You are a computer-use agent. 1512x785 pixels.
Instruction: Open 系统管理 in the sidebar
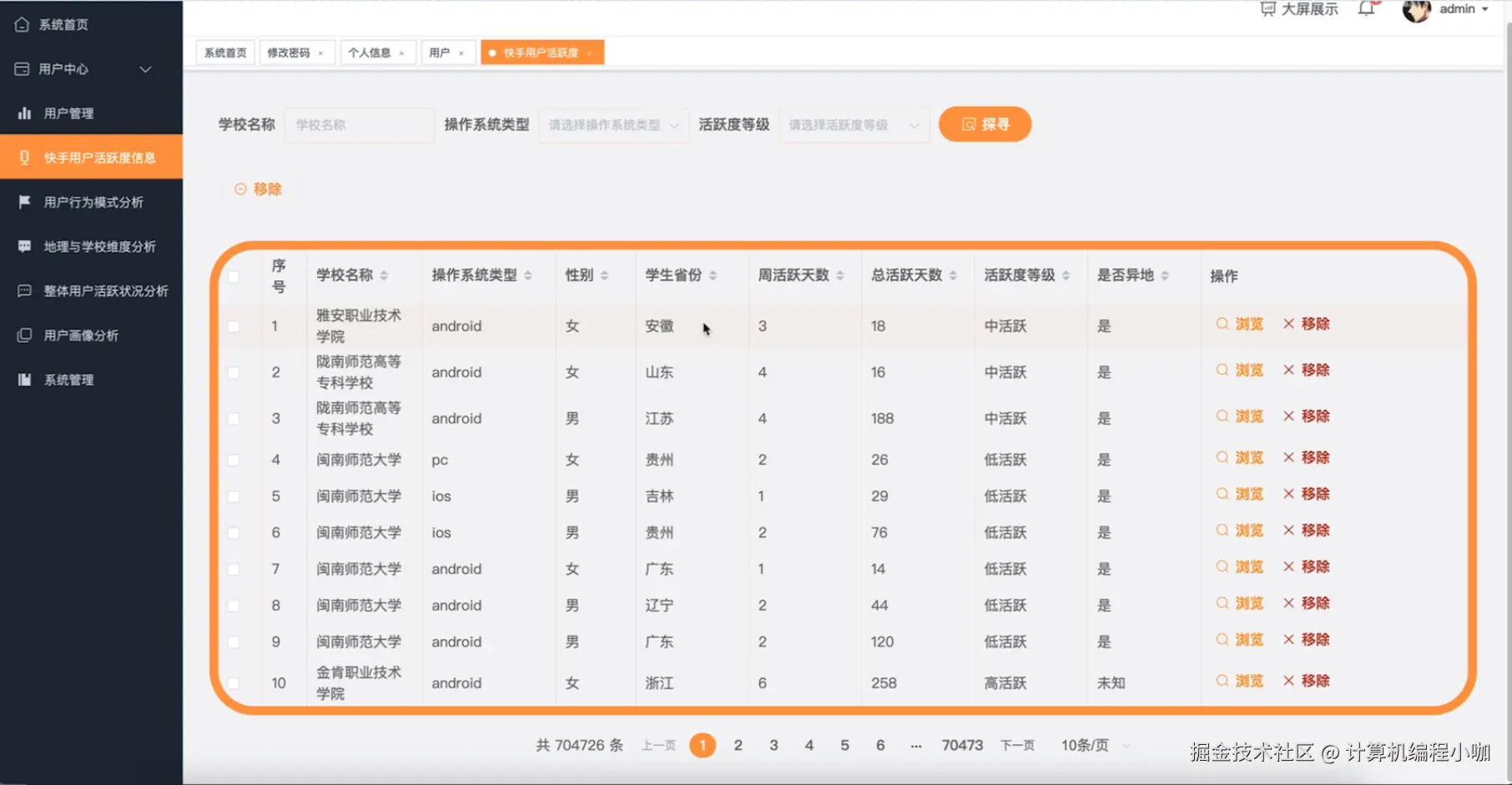91,380
